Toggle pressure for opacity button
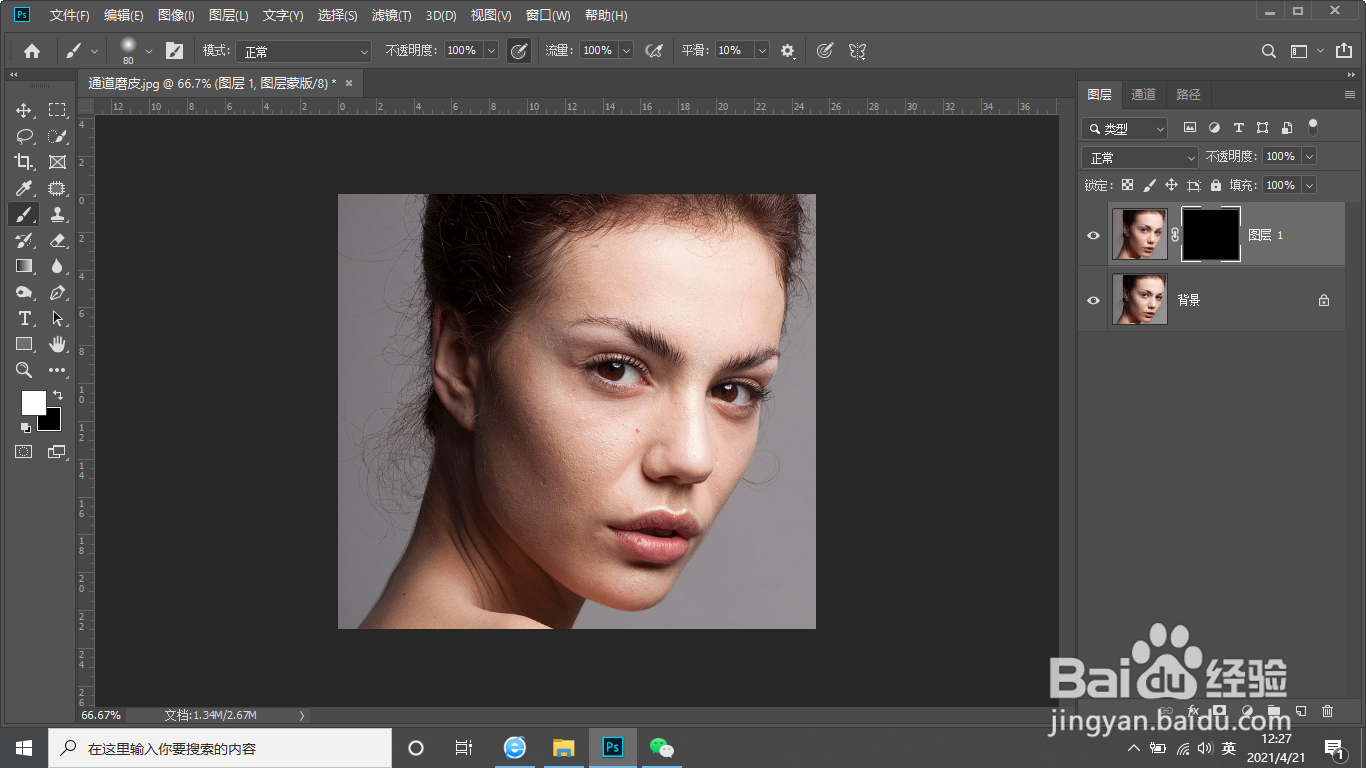The height and width of the screenshot is (768, 1366). point(518,51)
